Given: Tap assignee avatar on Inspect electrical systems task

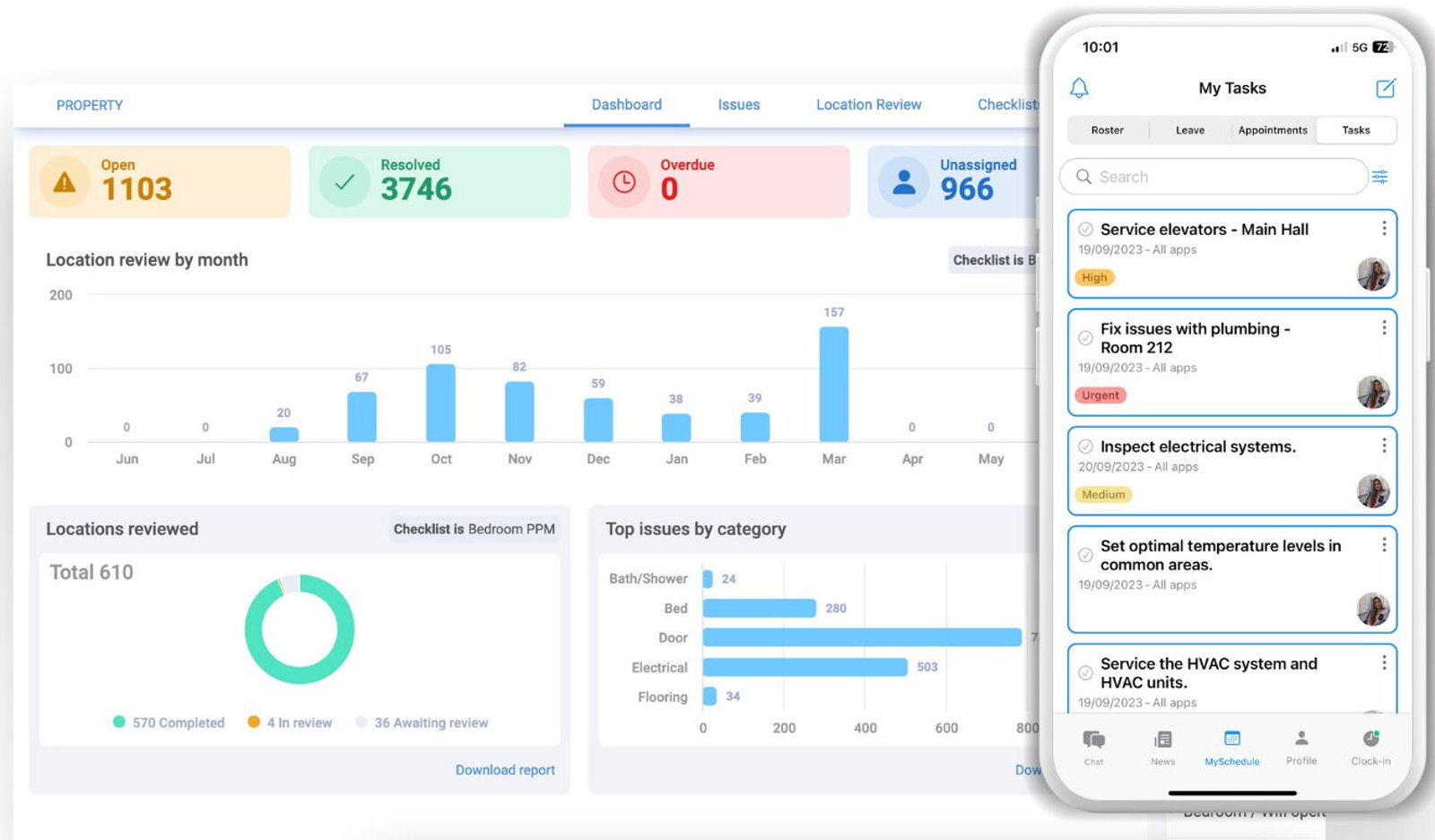Looking at the screenshot, I should point(1373,491).
